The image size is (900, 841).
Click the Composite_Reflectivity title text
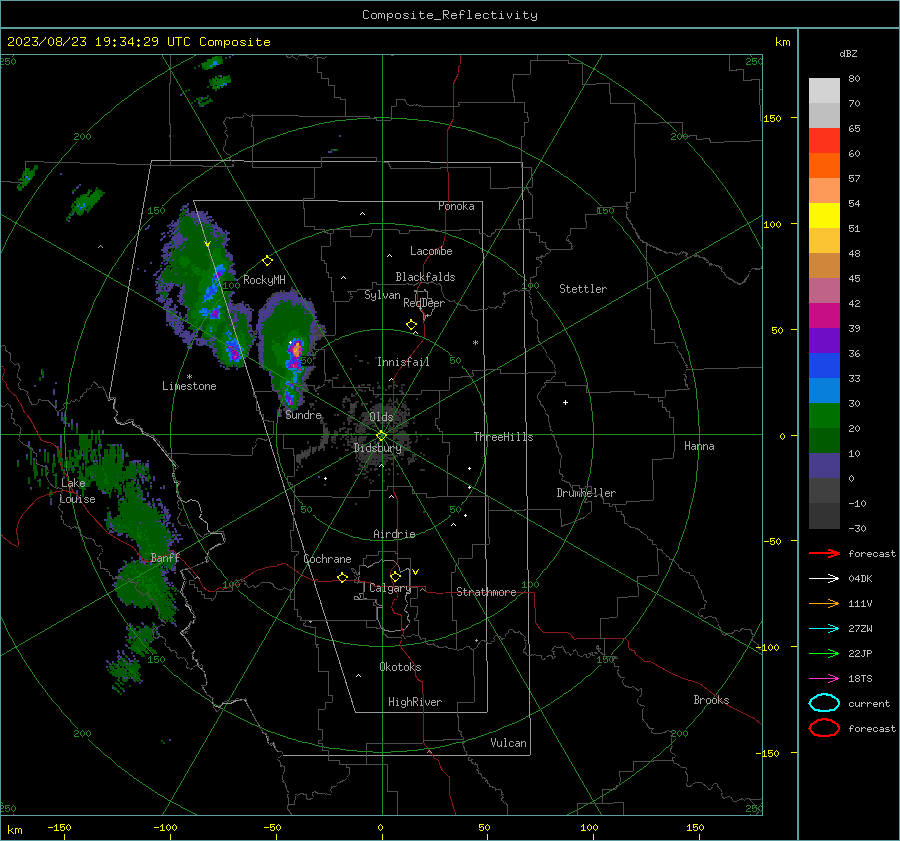pos(449,15)
